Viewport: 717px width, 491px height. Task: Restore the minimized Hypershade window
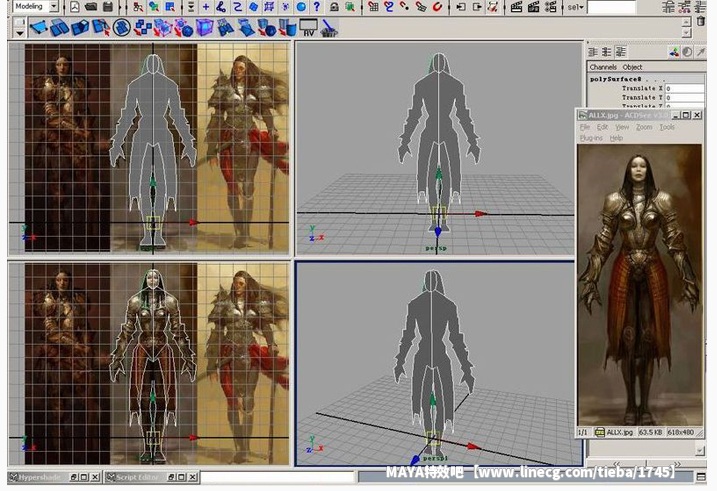(x=75, y=477)
